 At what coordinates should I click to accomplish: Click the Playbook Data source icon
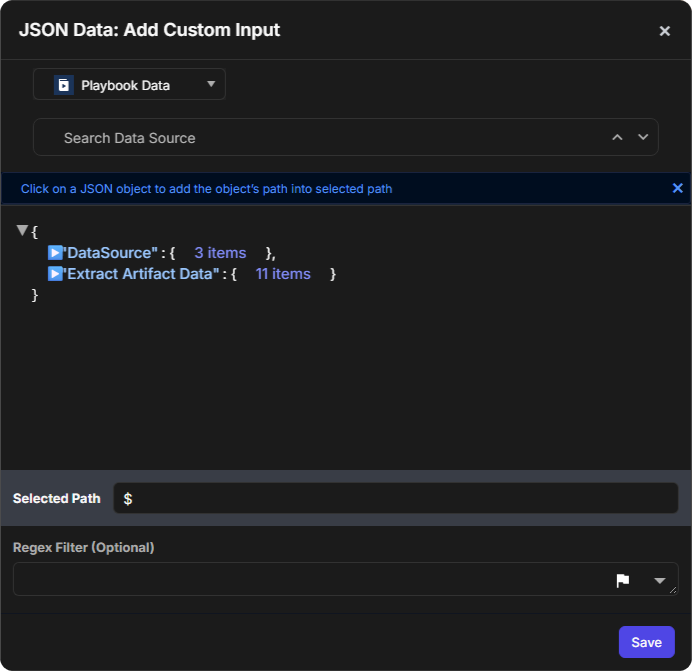click(64, 85)
